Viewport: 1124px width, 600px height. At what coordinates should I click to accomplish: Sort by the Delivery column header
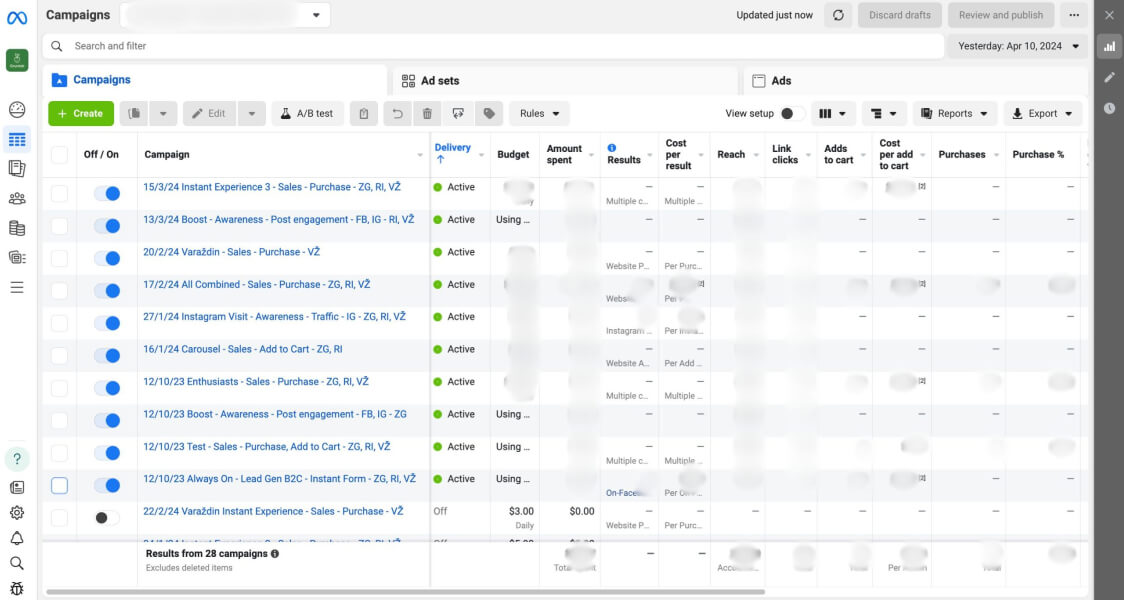[x=453, y=153]
